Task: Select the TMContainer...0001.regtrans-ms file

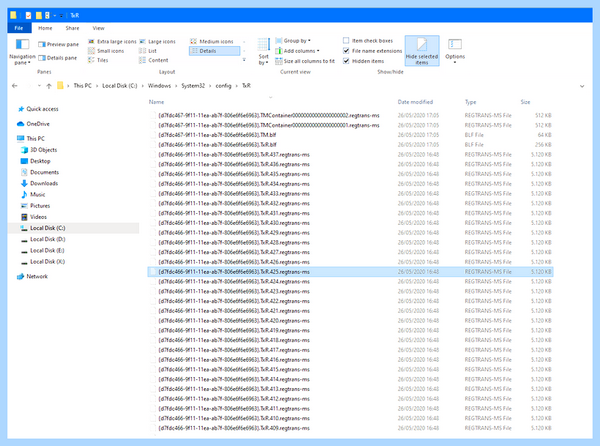Action: tap(350, 125)
